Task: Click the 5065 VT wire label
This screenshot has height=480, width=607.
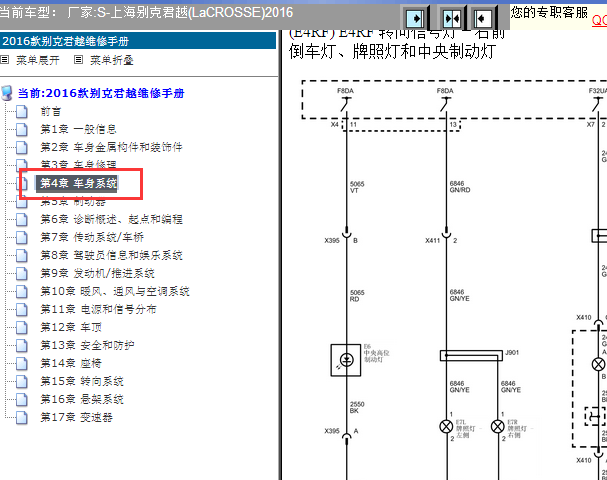Action: pos(357,187)
